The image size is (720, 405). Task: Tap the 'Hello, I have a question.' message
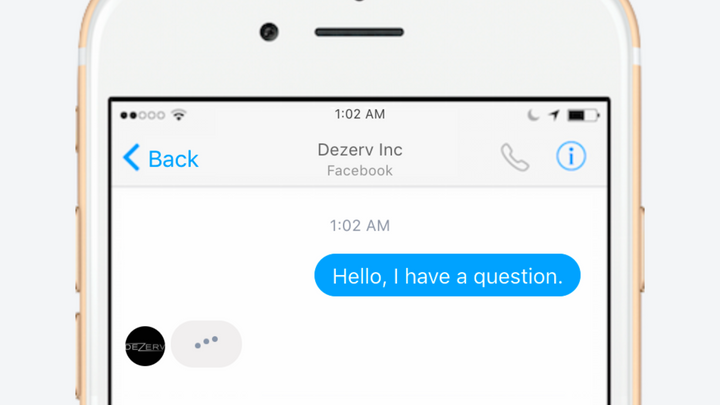pos(447,275)
